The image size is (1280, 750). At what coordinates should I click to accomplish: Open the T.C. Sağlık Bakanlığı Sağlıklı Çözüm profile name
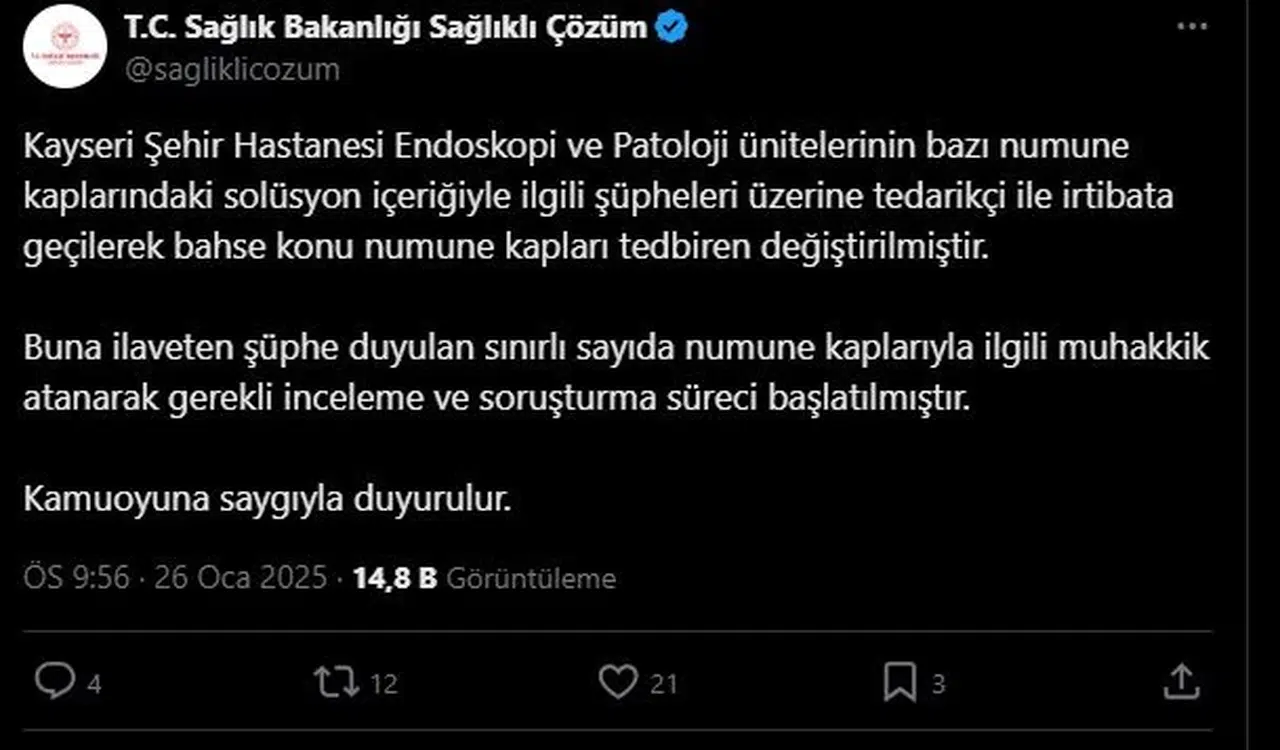click(386, 27)
